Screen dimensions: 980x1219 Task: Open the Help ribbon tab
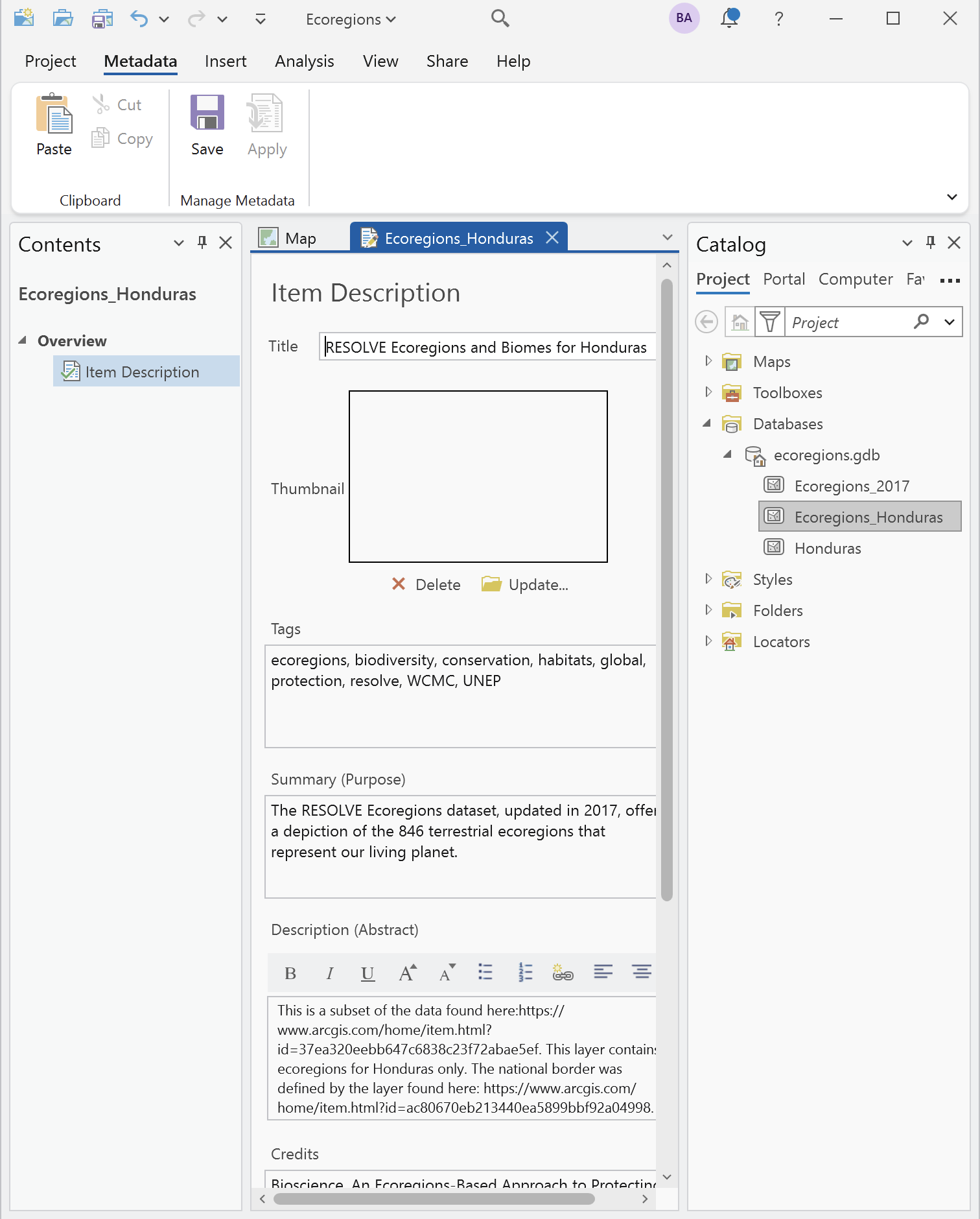[513, 62]
